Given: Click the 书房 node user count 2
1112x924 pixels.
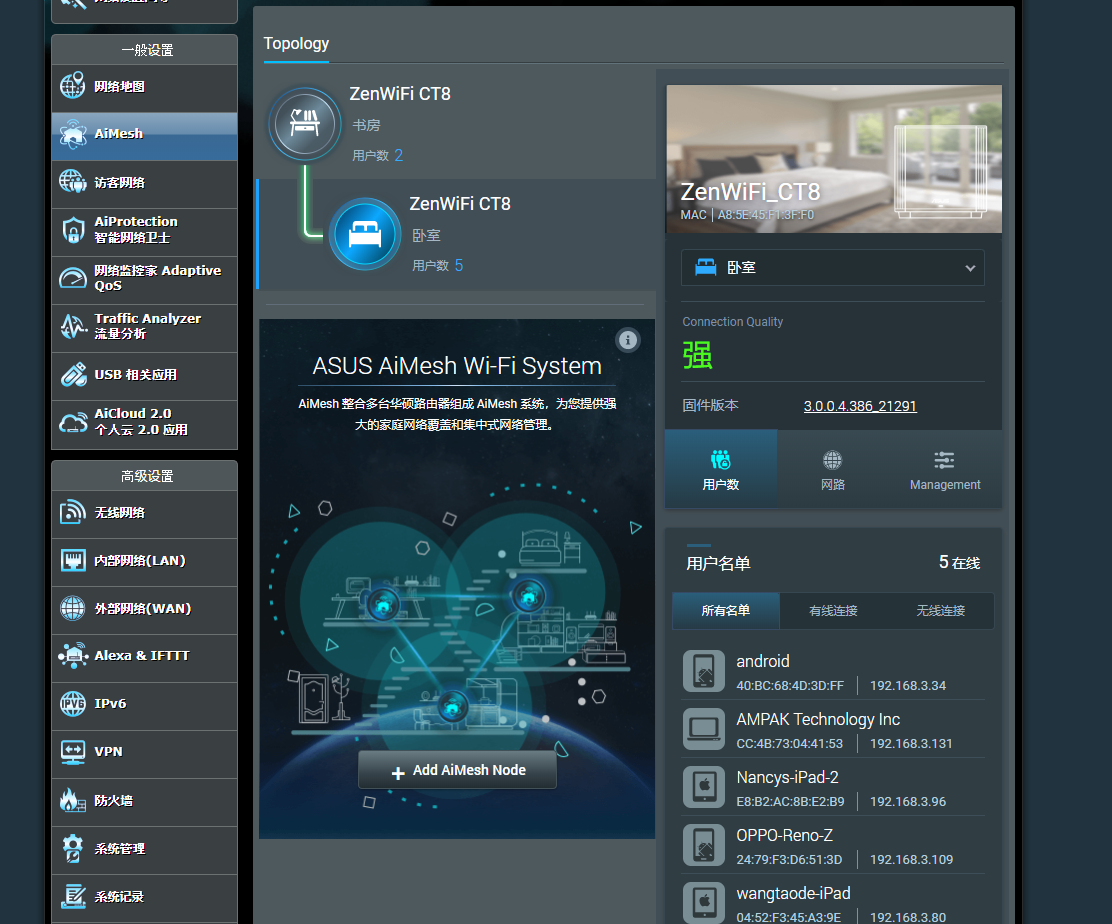Looking at the screenshot, I should click(399, 155).
